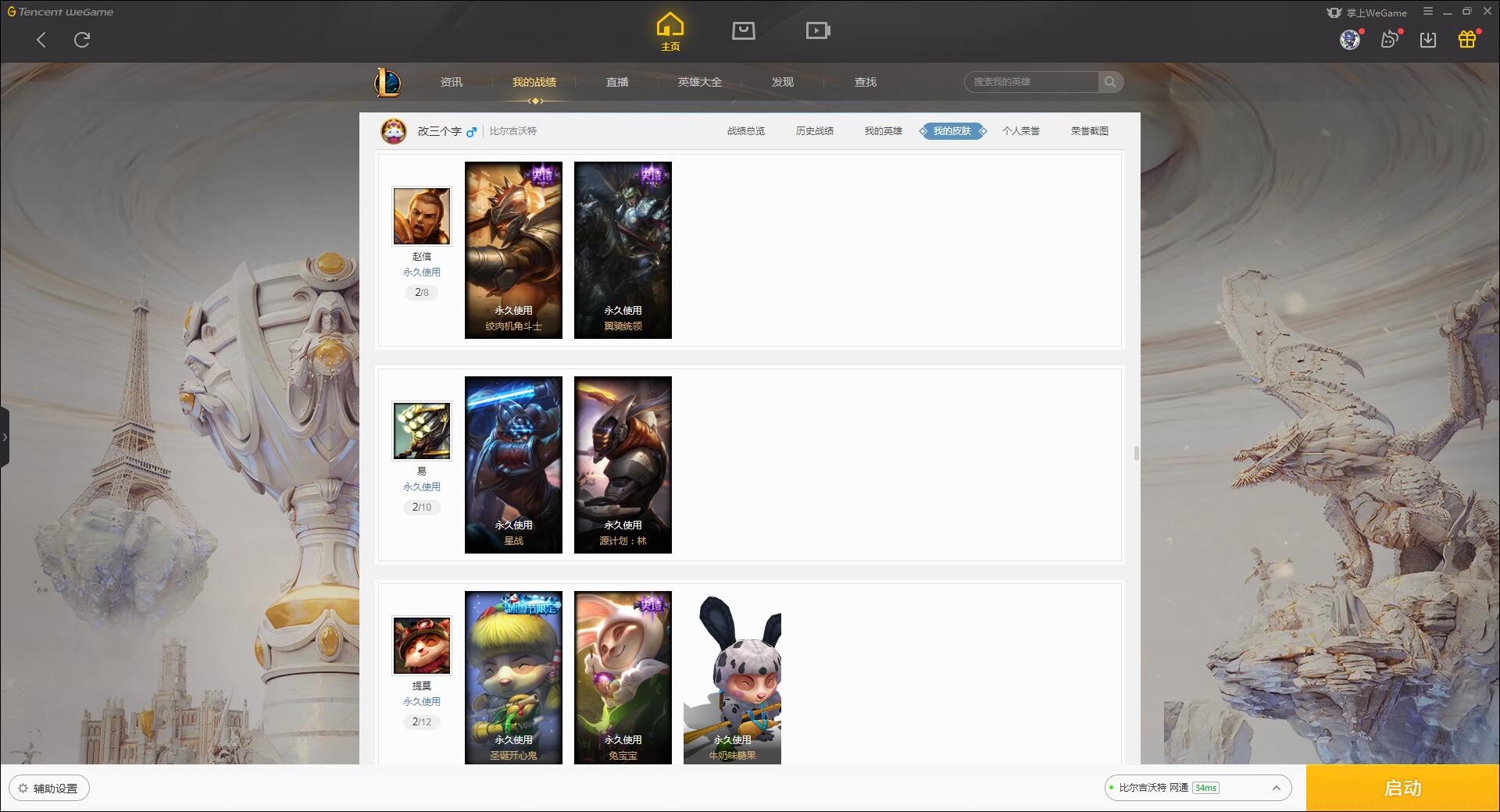Open the 绞肉机角斗士 skin card
This screenshot has height=812, width=1500.
[x=513, y=250]
